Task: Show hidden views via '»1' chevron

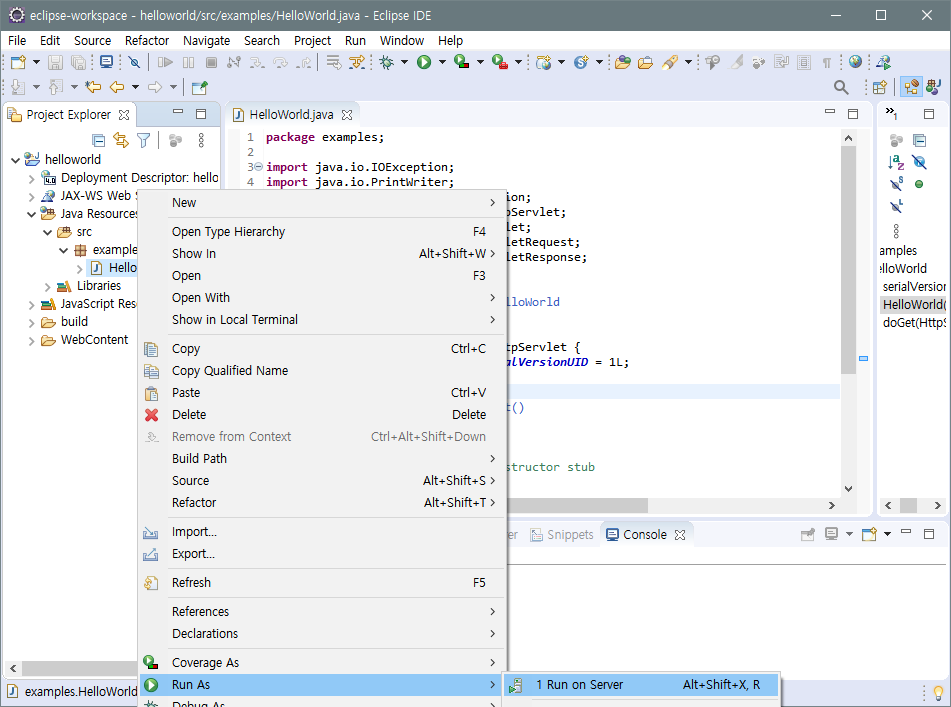Action: coord(890,113)
